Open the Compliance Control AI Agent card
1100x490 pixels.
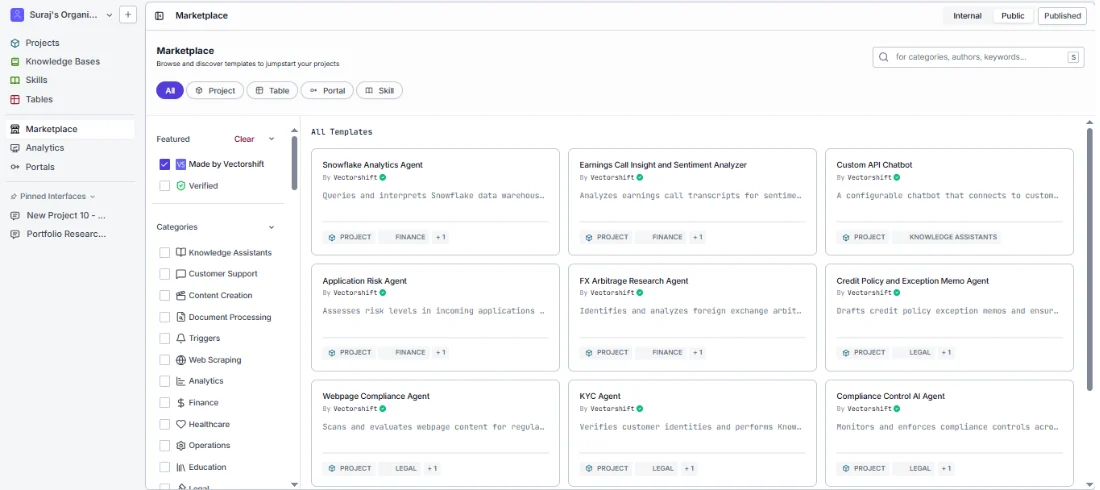click(x=949, y=433)
